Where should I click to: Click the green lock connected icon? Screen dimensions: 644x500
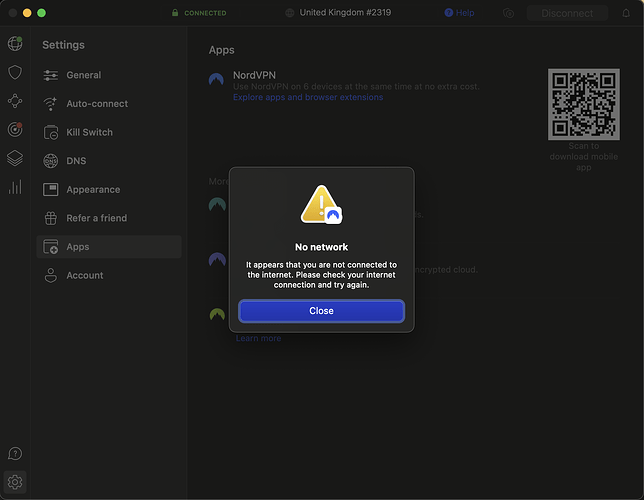point(175,13)
